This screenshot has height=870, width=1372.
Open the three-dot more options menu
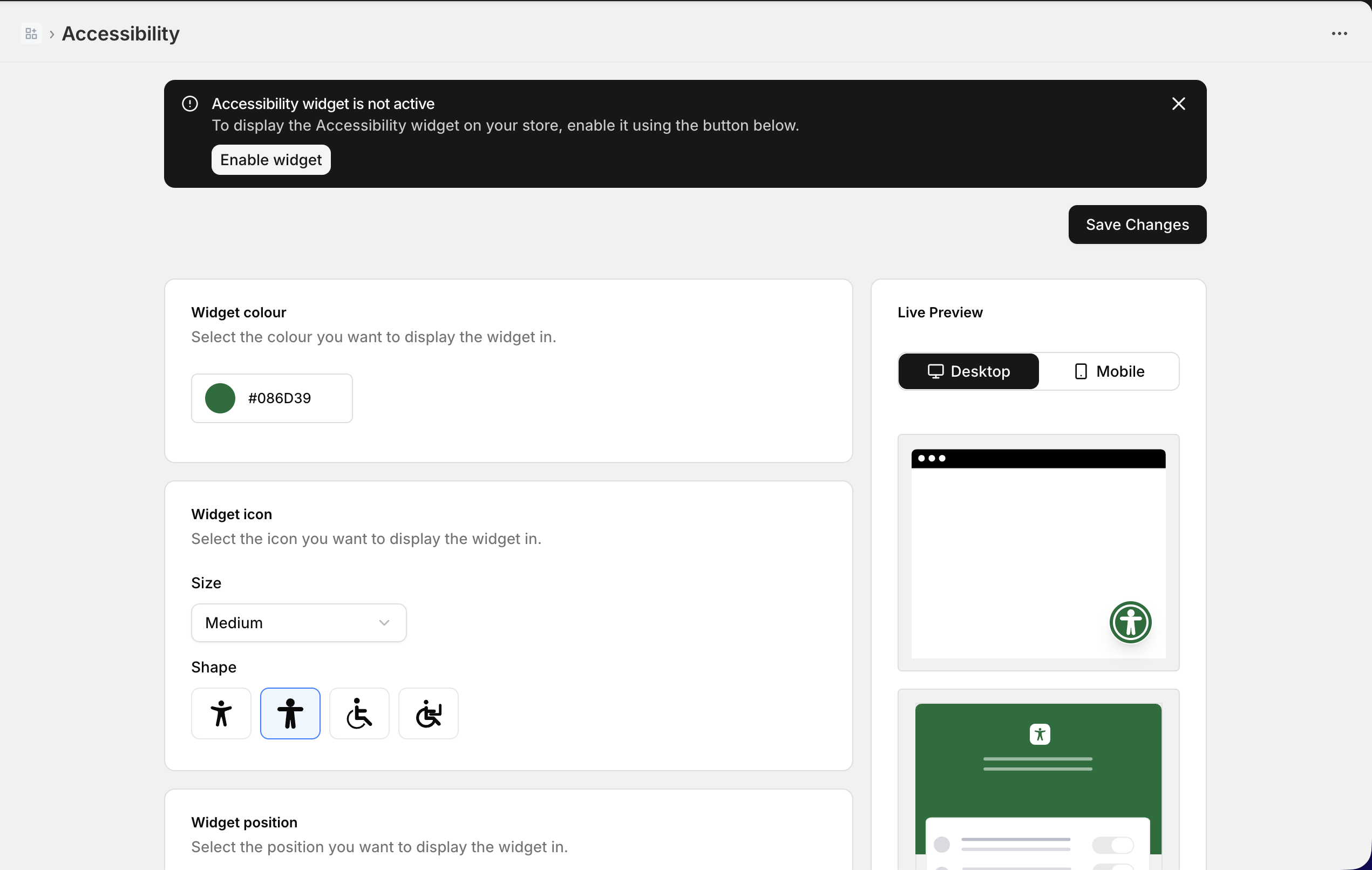point(1339,33)
